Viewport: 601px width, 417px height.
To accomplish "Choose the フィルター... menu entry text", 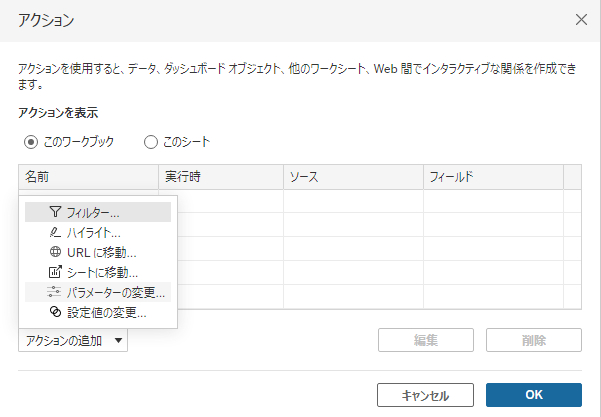I will (93, 212).
